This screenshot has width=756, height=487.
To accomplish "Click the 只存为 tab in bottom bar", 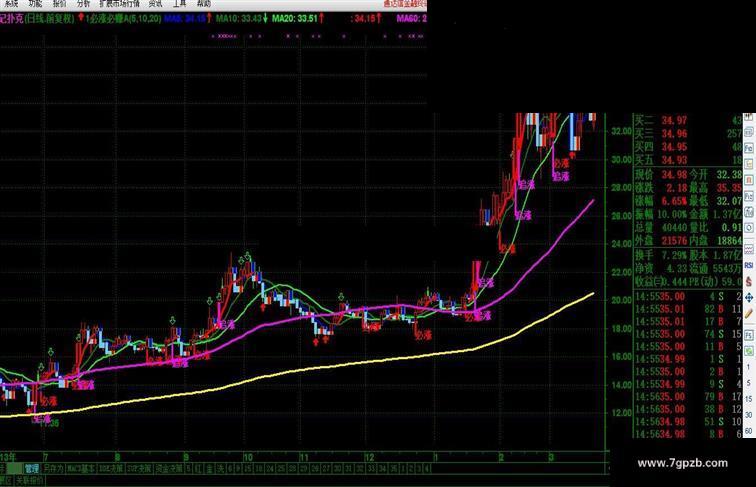I will click(53, 468).
